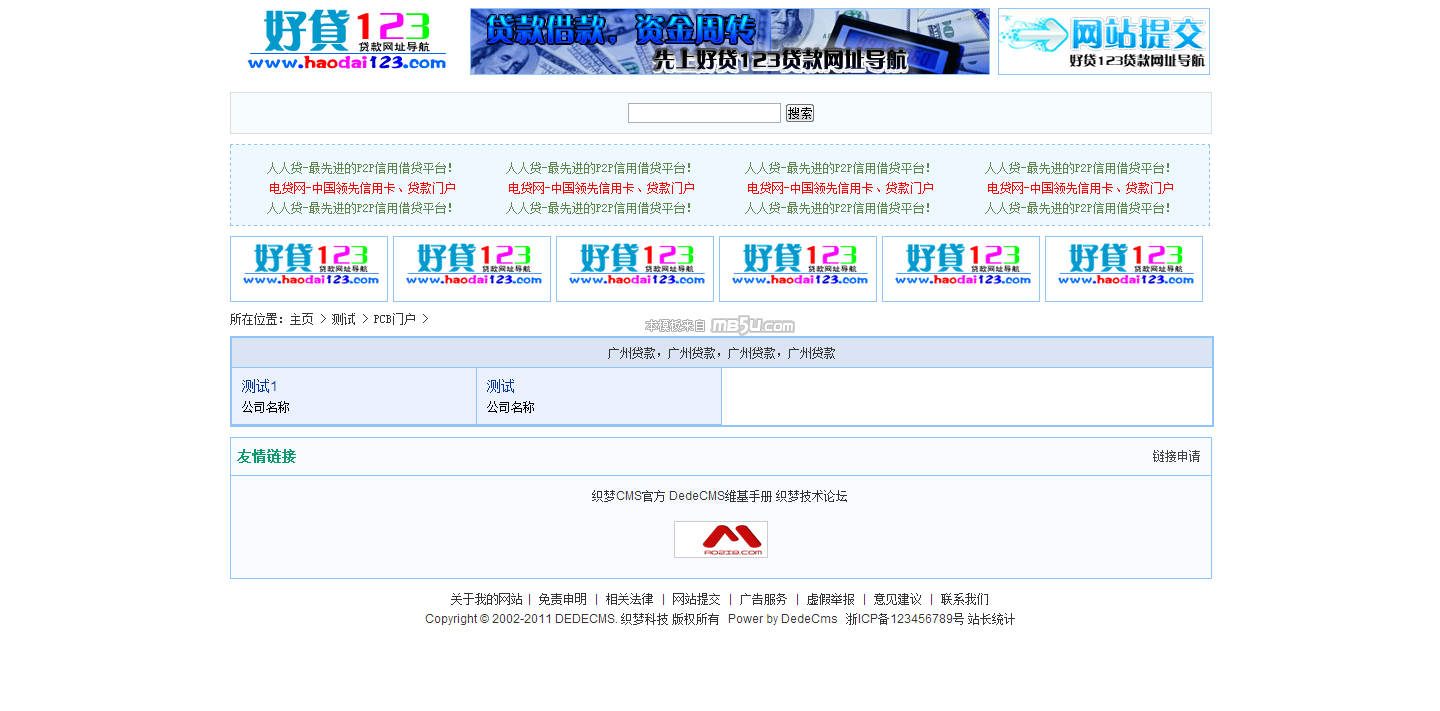Click the 贷款借款 资金周转 banner ad
The width and height of the screenshot is (1440, 711).
pos(729,42)
